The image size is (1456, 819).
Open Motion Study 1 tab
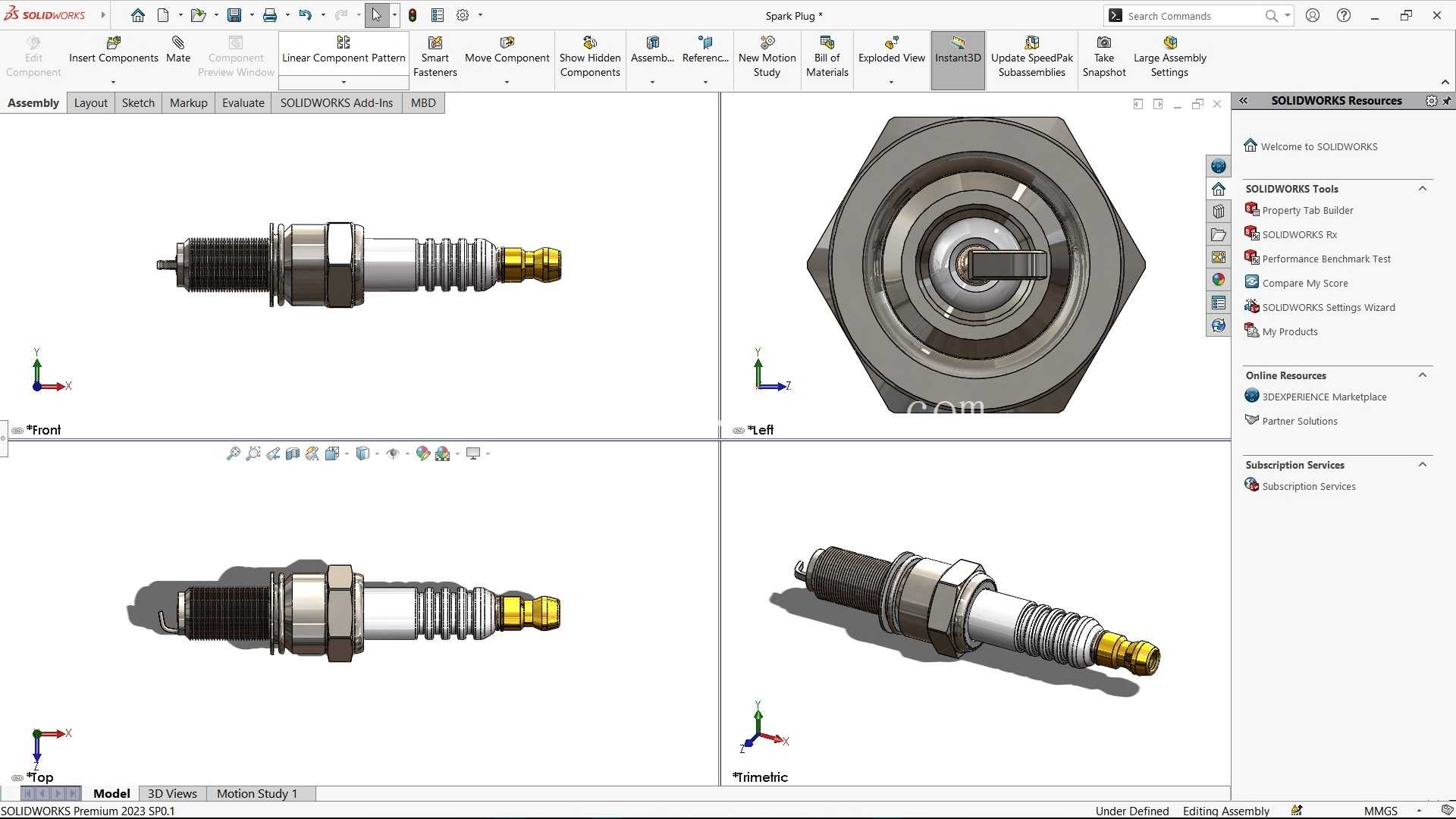pyautogui.click(x=257, y=794)
